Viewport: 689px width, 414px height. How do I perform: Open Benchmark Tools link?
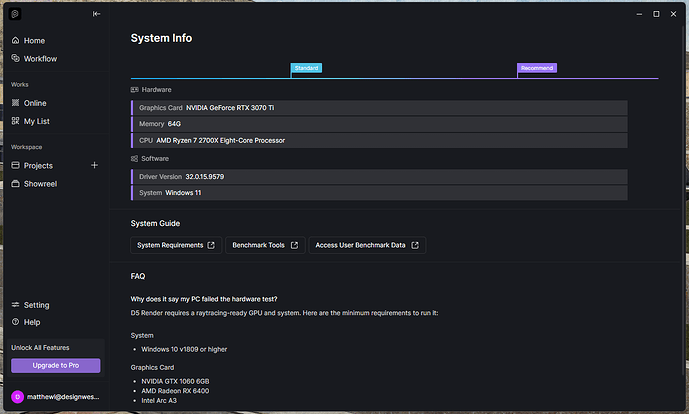pyautogui.click(x=265, y=245)
